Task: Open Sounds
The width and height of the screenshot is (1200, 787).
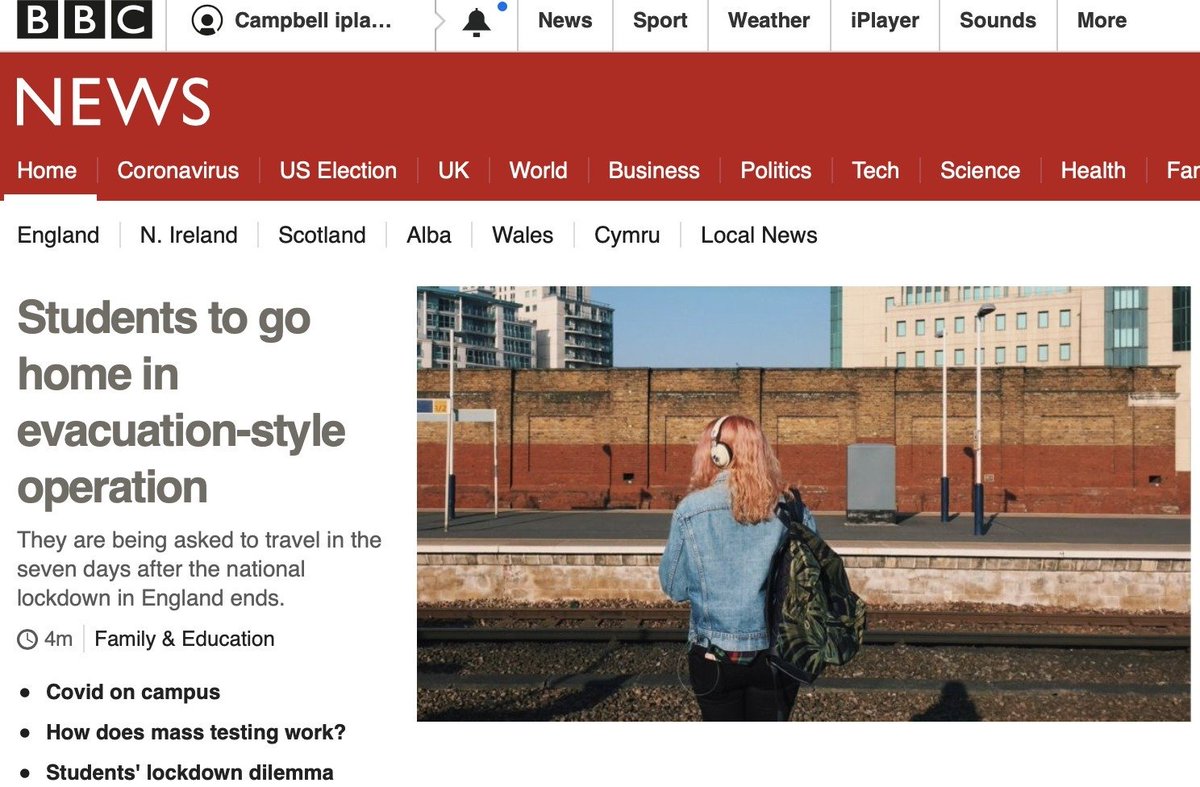Action: (x=998, y=21)
